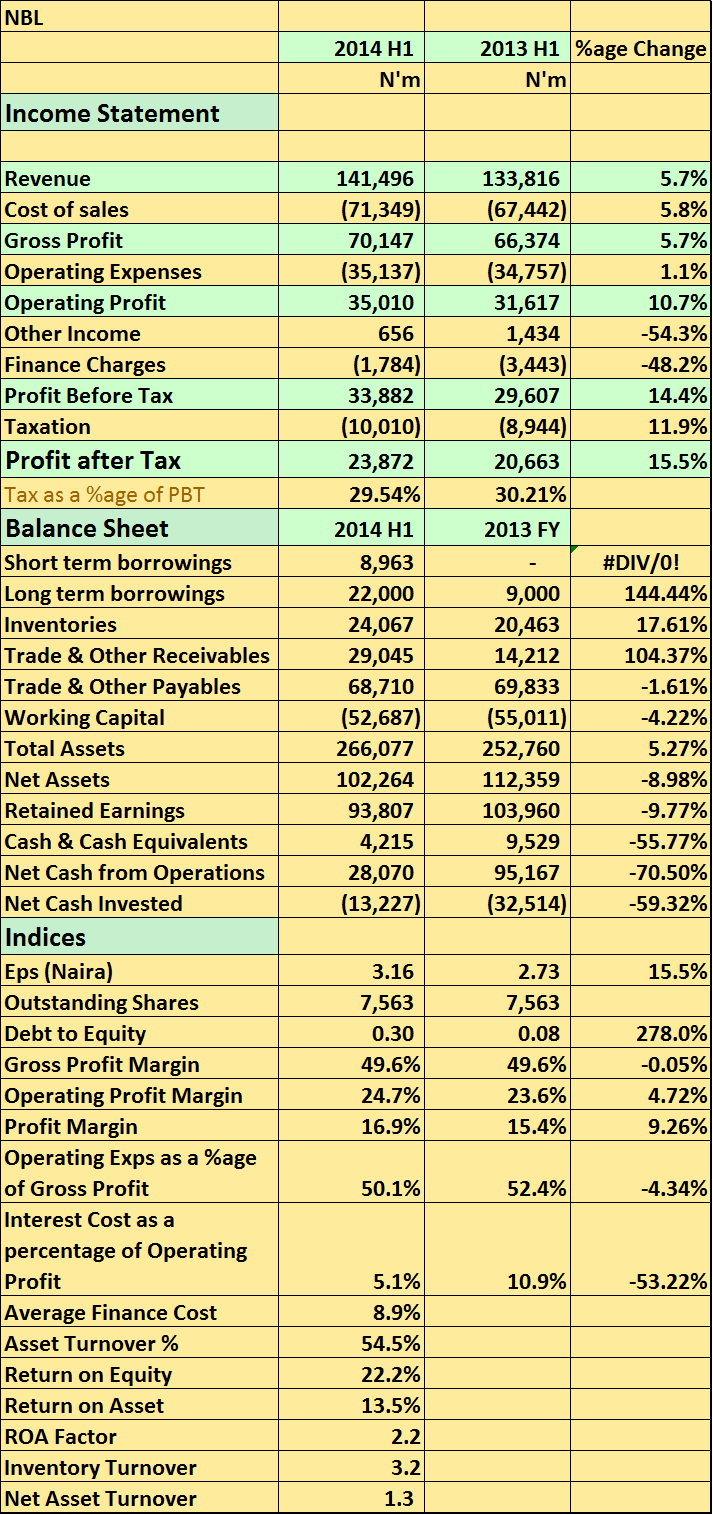Image resolution: width=713 pixels, height=1515 pixels.
Task: Click the #DIV/0! error cell
Action: pyautogui.click(x=640, y=563)
